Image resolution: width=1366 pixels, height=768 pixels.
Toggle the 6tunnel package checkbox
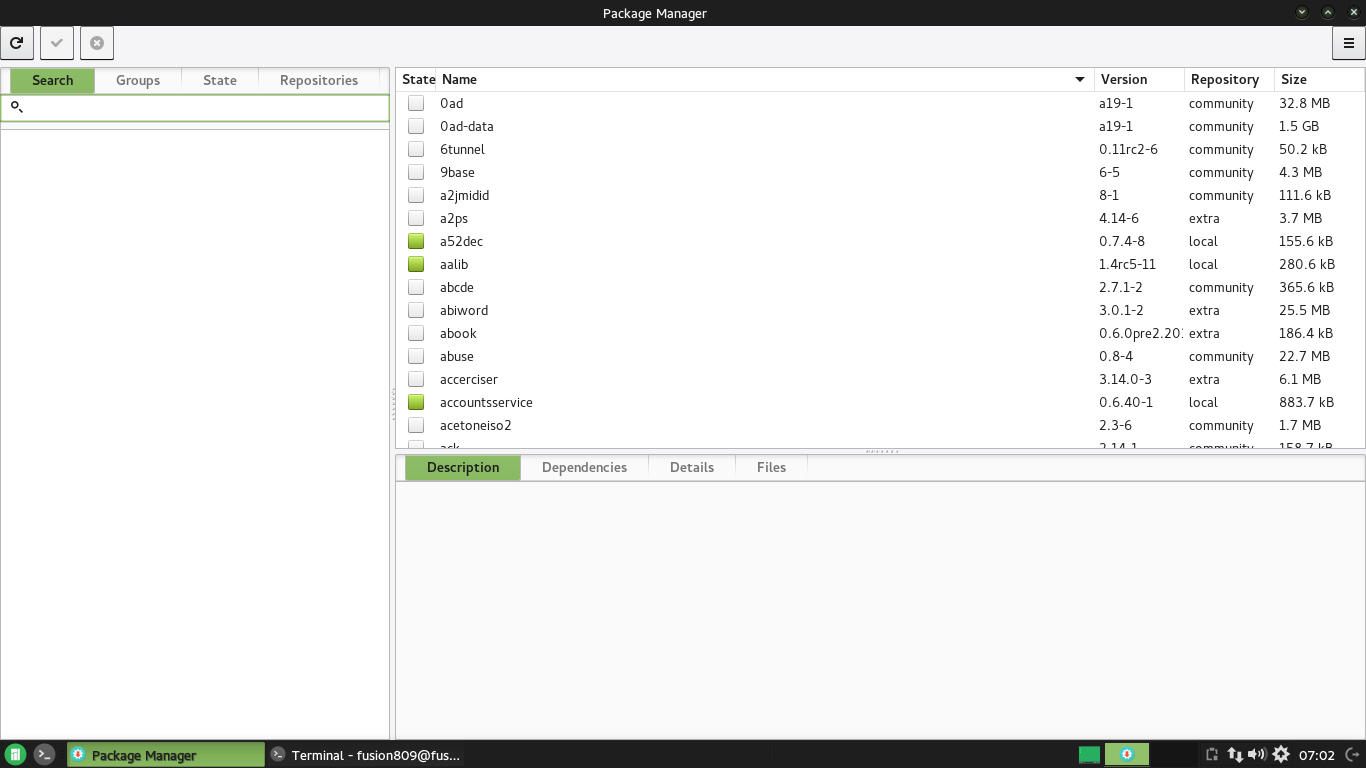(416, 149)
